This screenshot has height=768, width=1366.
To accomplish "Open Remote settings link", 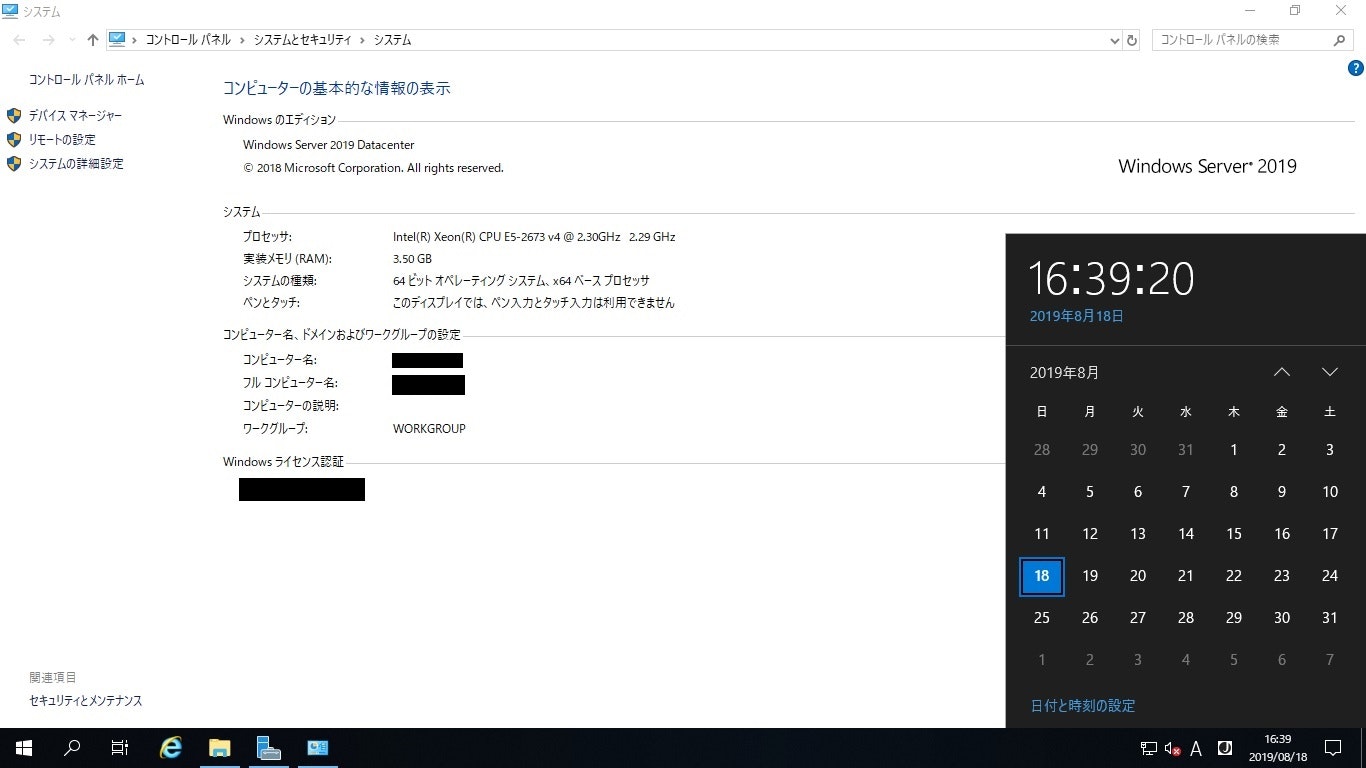I will pos(62,140).
